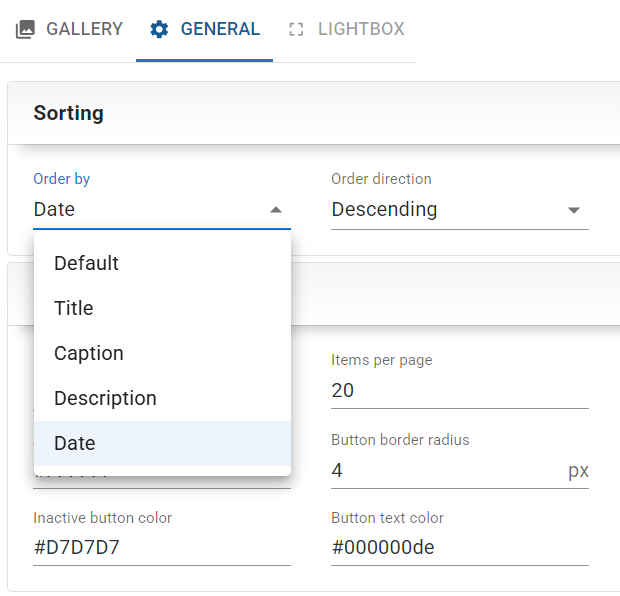Focus the Button border radius input
The height and width of the screenshot is (596, 620).
click(445, 470)
